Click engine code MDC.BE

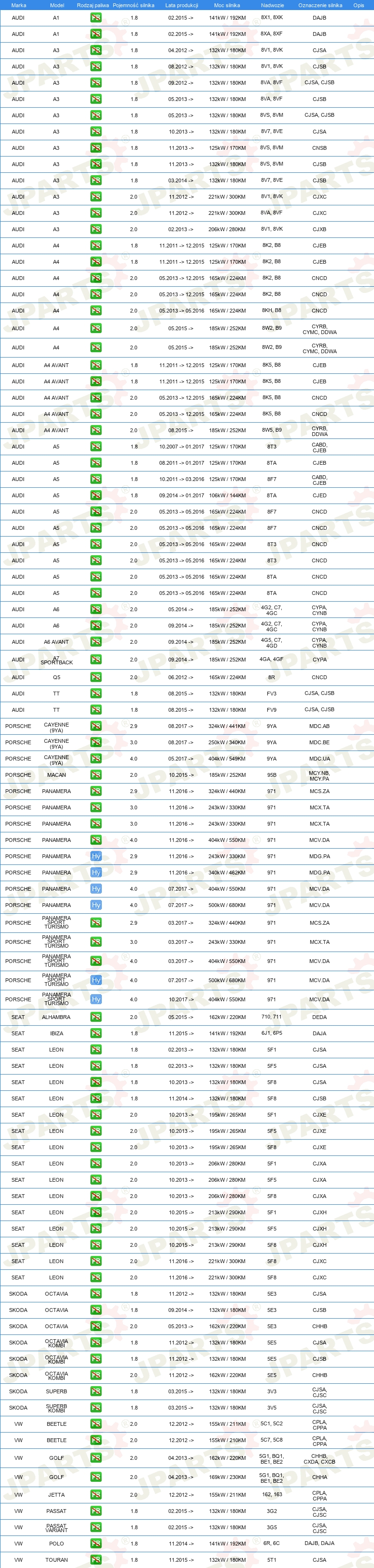319,743
